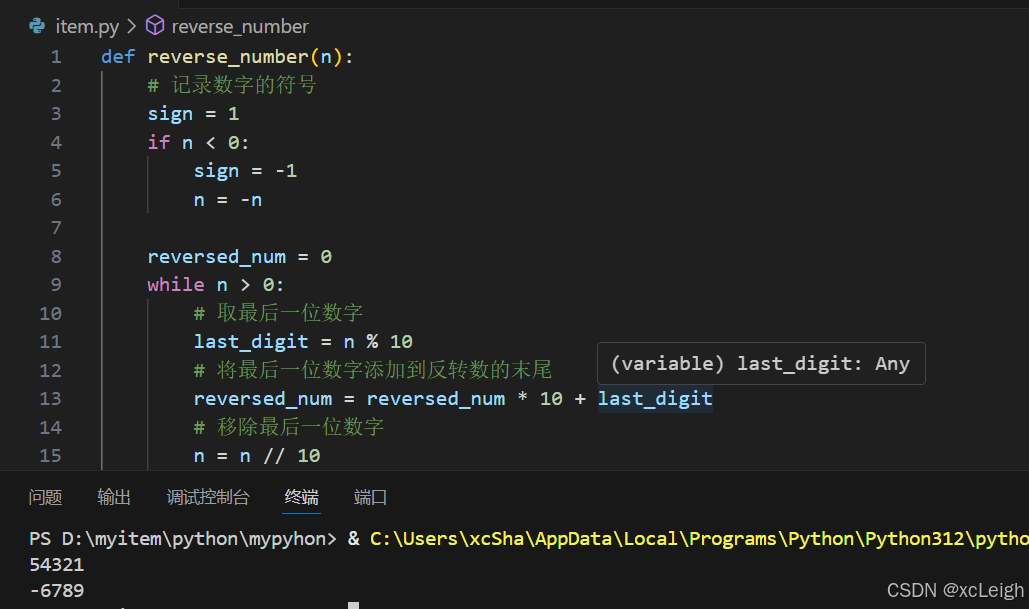Click line number 7 in the gutter

point(56,228)
